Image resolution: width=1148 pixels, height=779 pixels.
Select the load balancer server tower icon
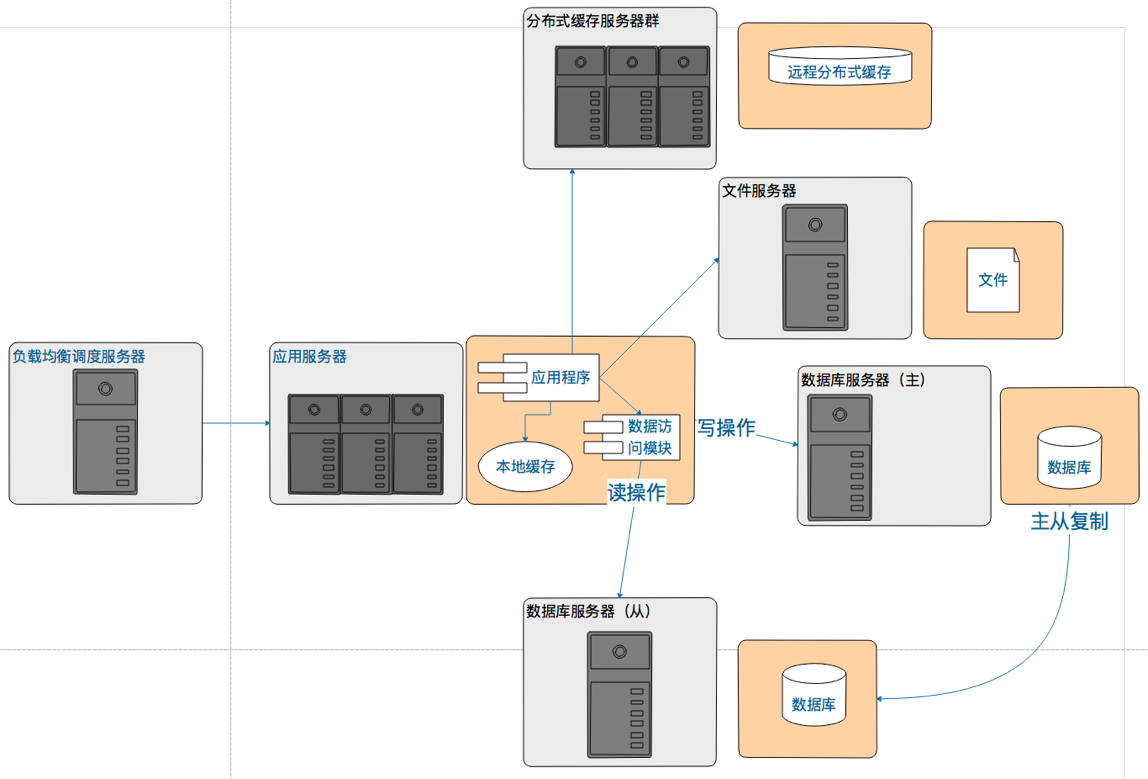coord(105,431)
